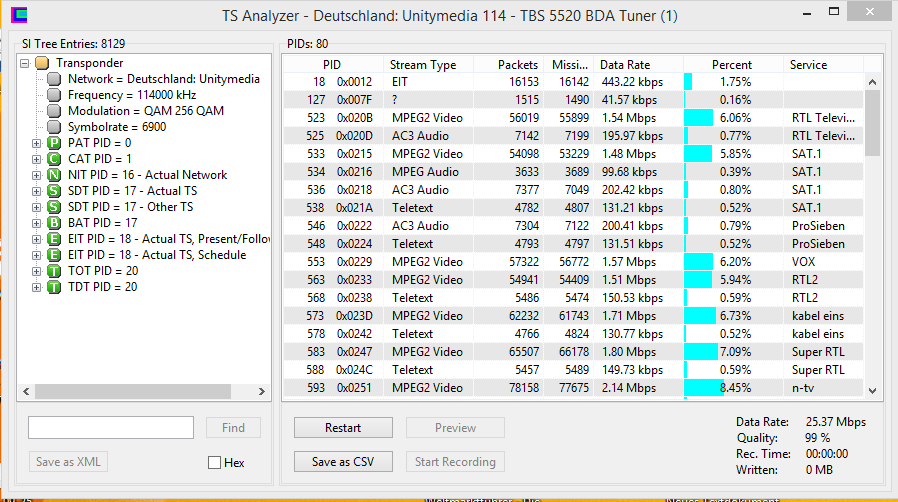Click the green B icon of BAT PID = 17
This screenshot has height=502, width=898.
click(54, 223)
